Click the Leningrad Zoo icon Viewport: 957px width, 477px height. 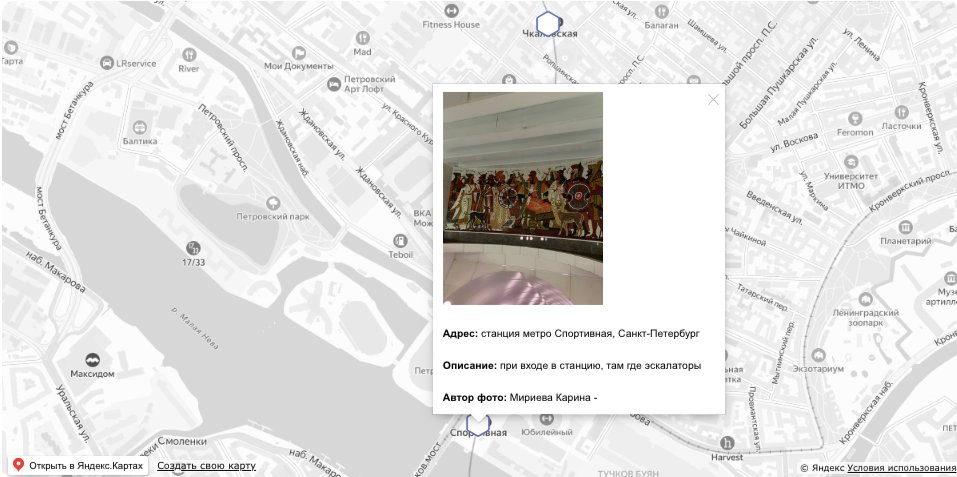(866, 299)
